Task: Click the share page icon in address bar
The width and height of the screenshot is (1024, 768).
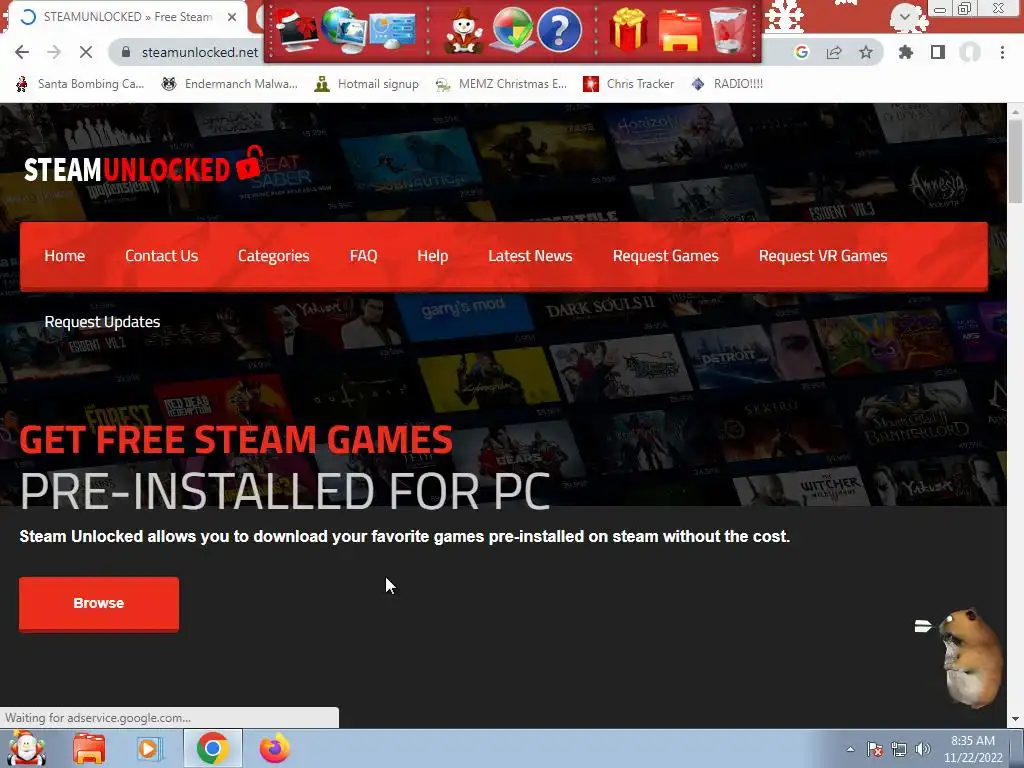Action: tap(834, 52)
